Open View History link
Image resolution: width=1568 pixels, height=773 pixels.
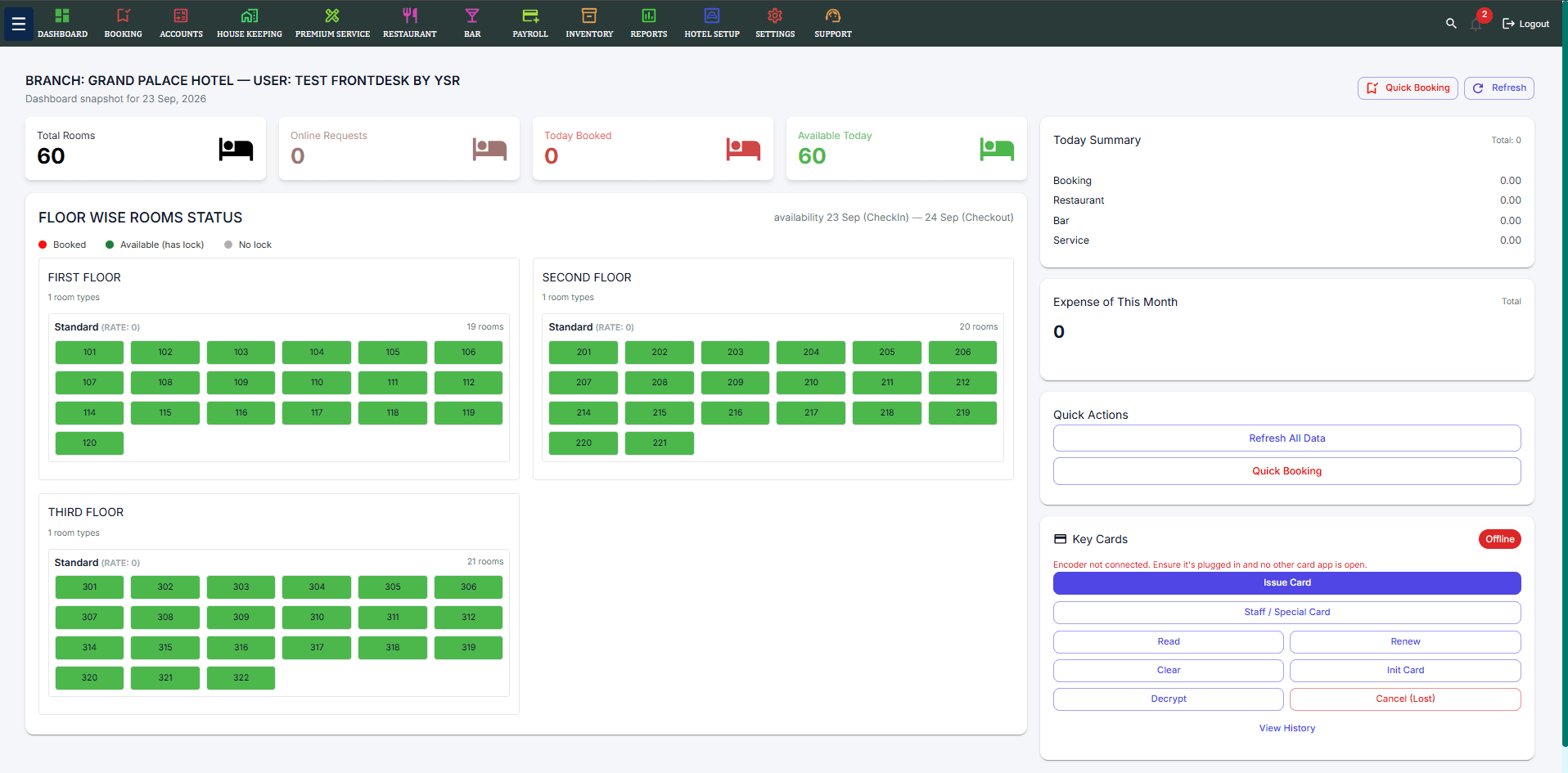click(x=1286, y=728)
